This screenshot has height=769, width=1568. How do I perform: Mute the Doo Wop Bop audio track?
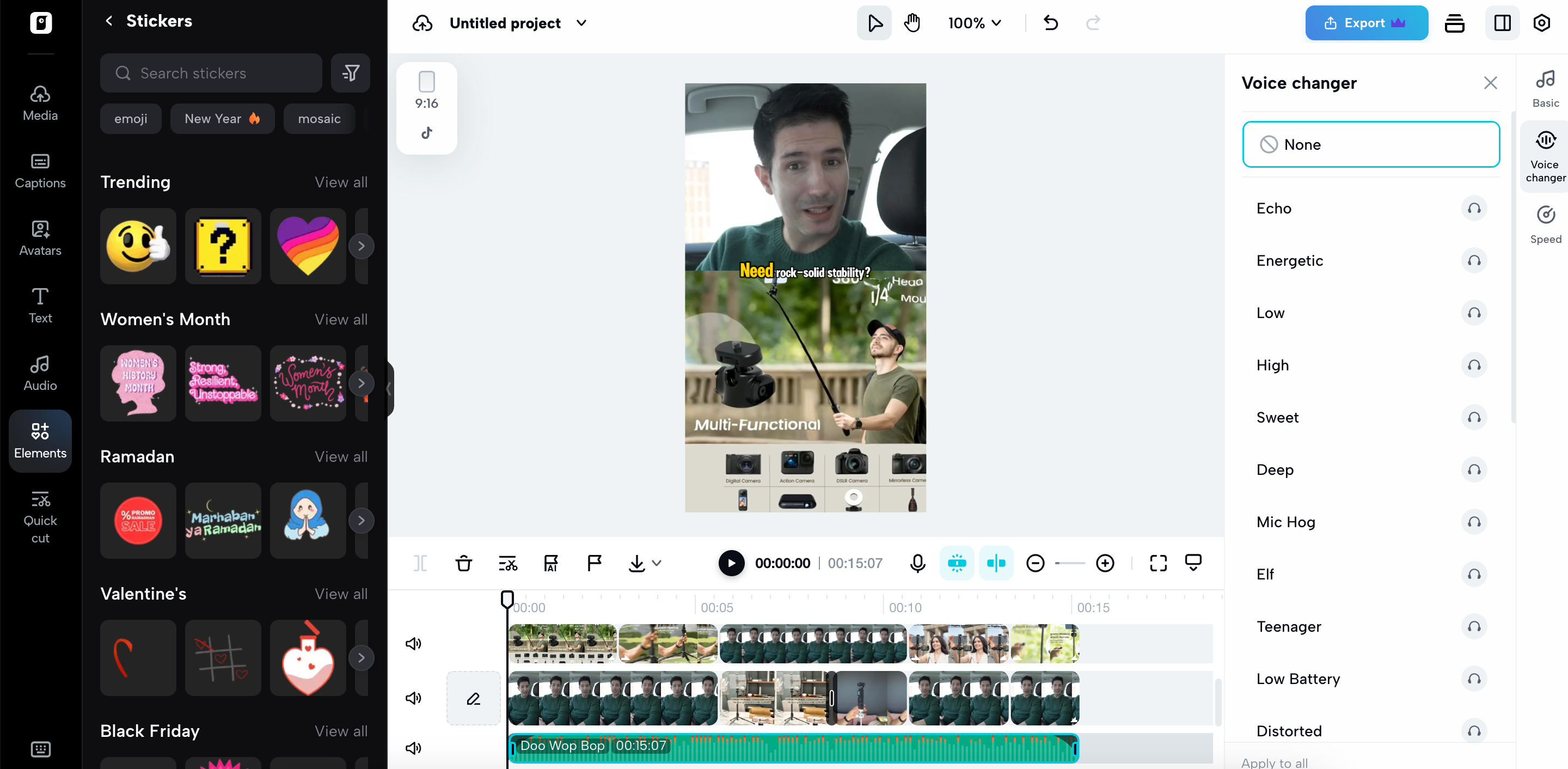413,748
